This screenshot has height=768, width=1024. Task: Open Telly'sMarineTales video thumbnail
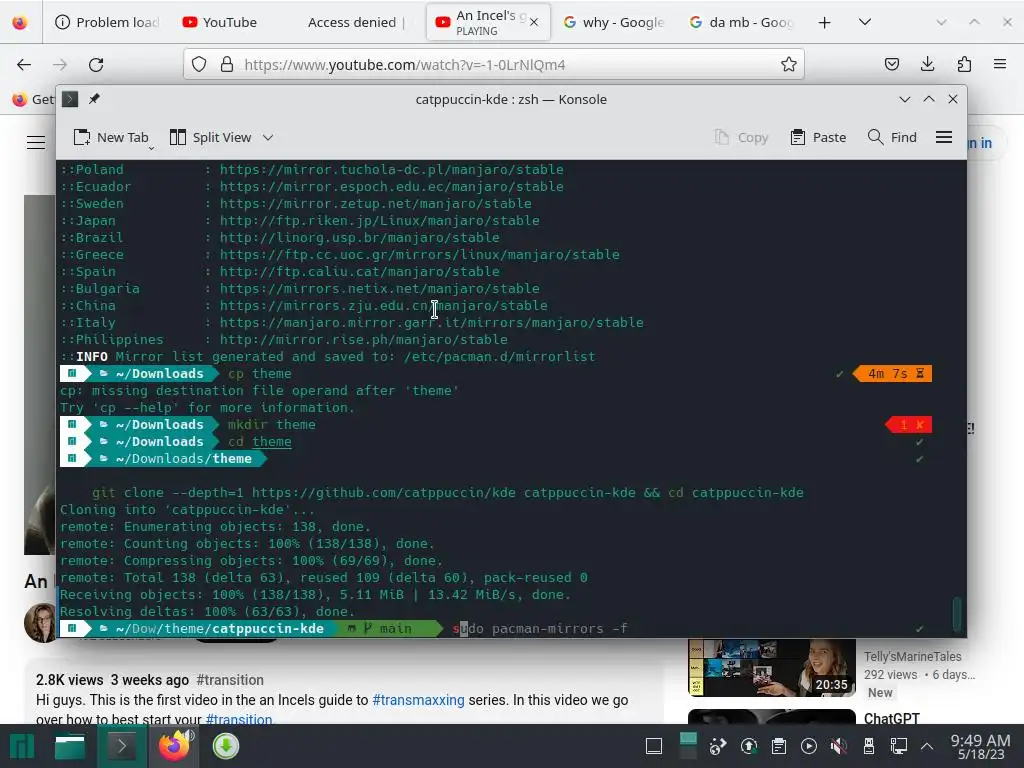pyautogui.click(x=772, y=667)
